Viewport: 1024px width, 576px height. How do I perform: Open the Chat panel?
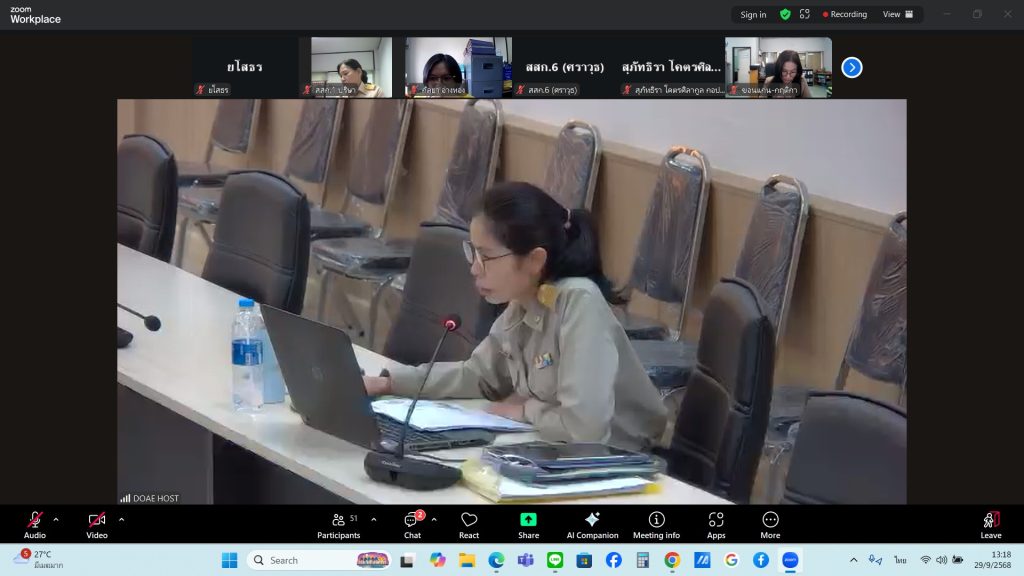412,524
